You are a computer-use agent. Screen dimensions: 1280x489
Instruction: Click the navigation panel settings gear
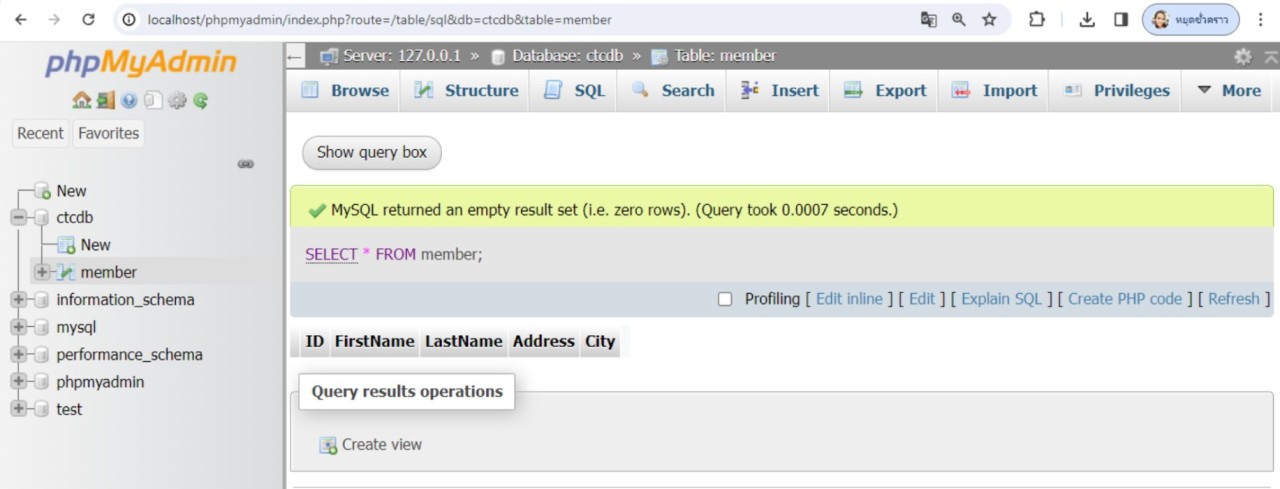pyautogui.click(x=177, y=100)
